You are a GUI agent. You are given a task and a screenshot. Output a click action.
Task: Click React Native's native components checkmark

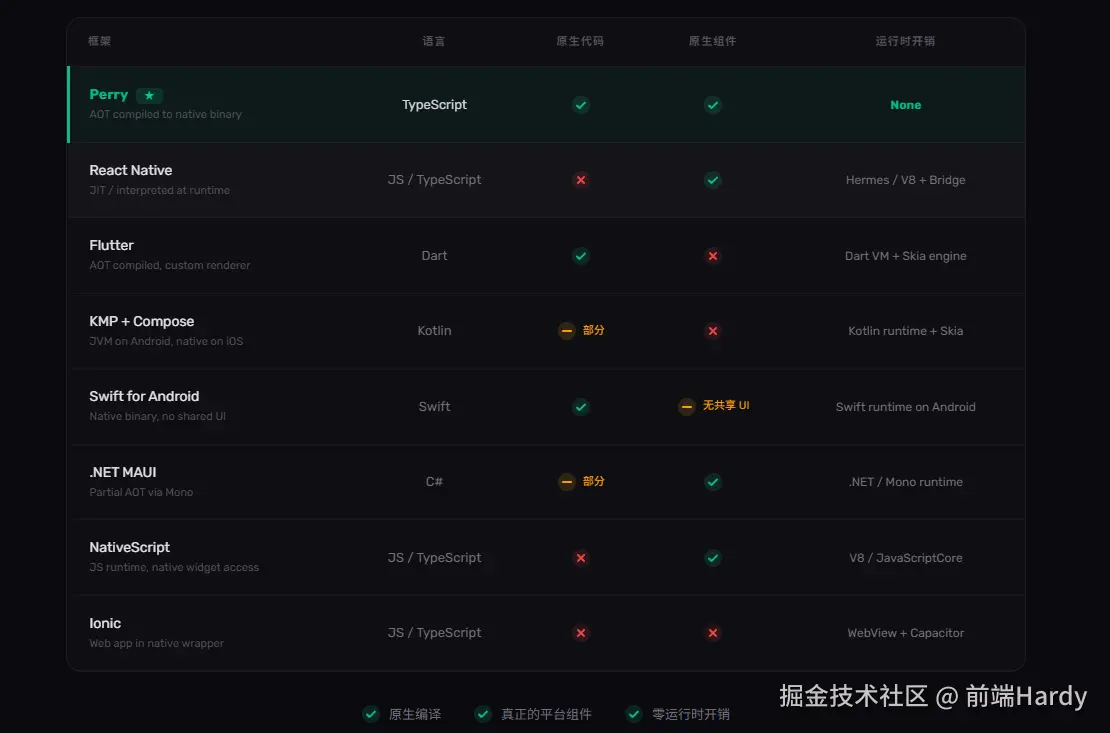(713, 180)
